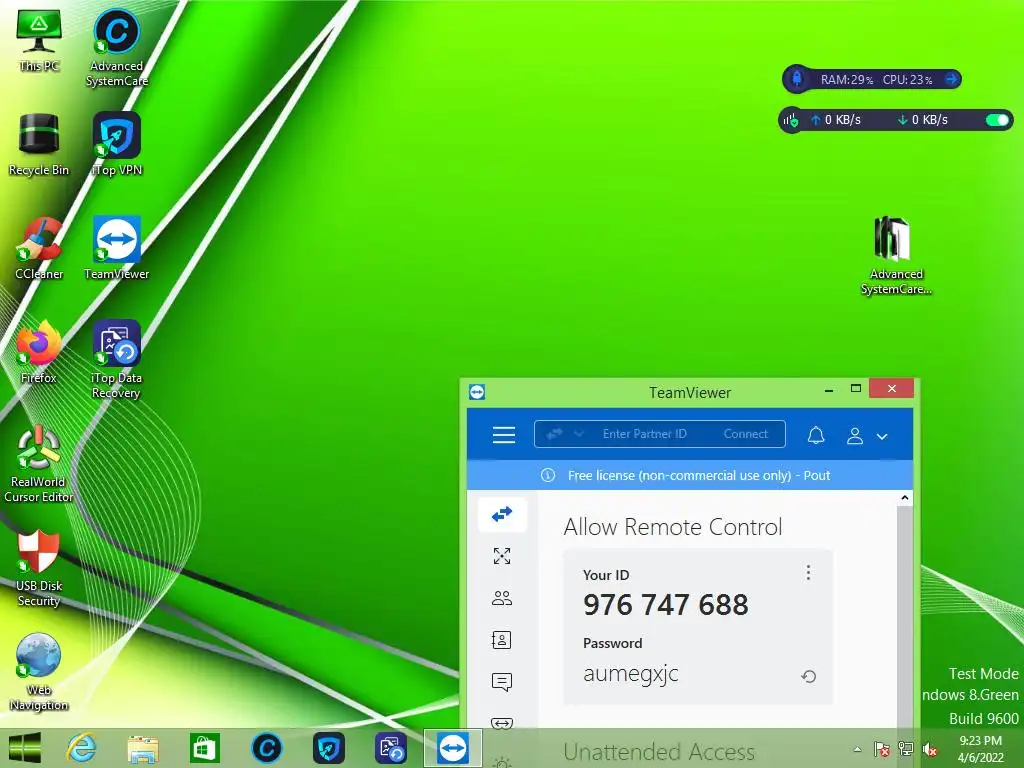This screenshot has width=1024, height=768.
Task: Refresh the random password
Action: pos(808,677)
